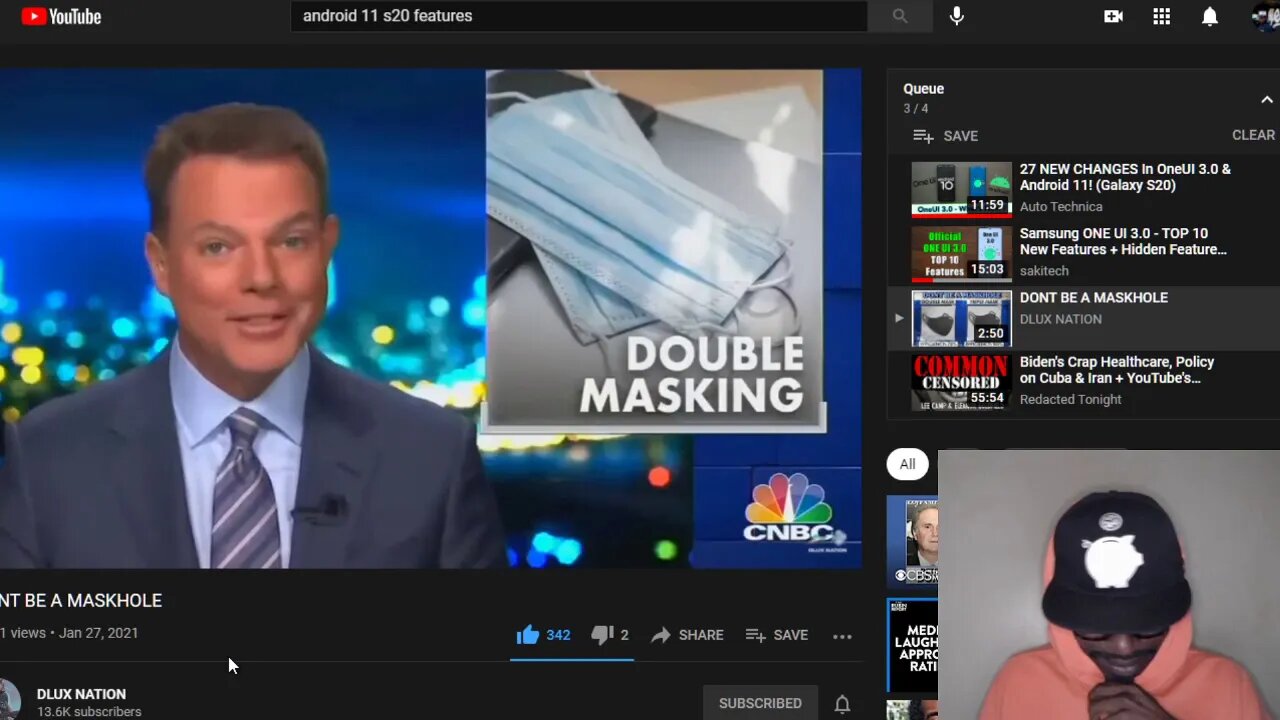Click the 13.6K subscribers text
1280x720 pixels.
[x=89, y=712]
